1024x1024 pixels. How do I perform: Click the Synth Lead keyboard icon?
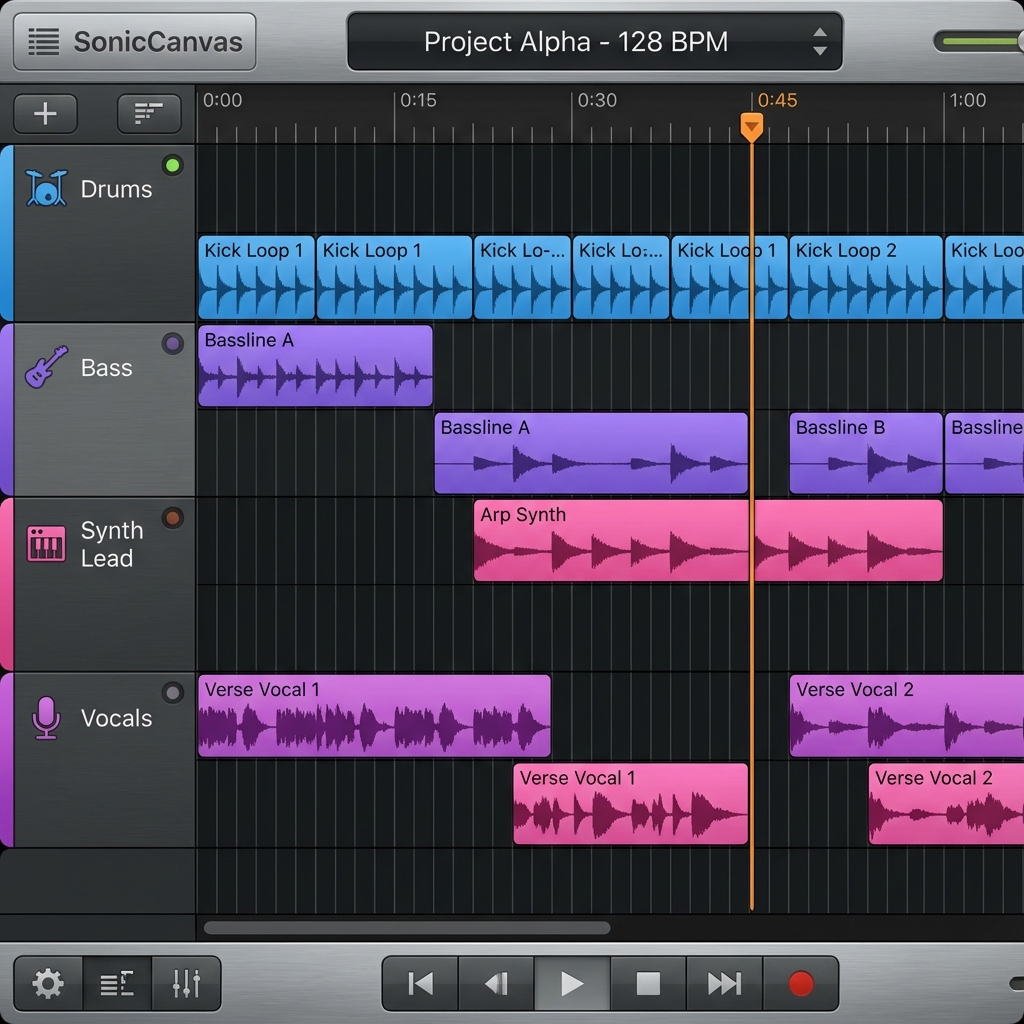click(x=46, y=543)
